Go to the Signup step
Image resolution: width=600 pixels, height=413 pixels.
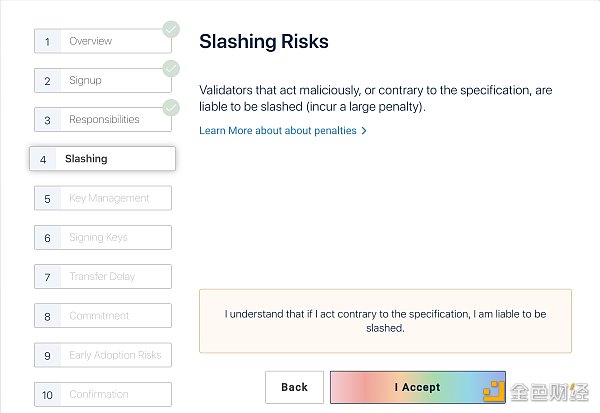(103, 81)
